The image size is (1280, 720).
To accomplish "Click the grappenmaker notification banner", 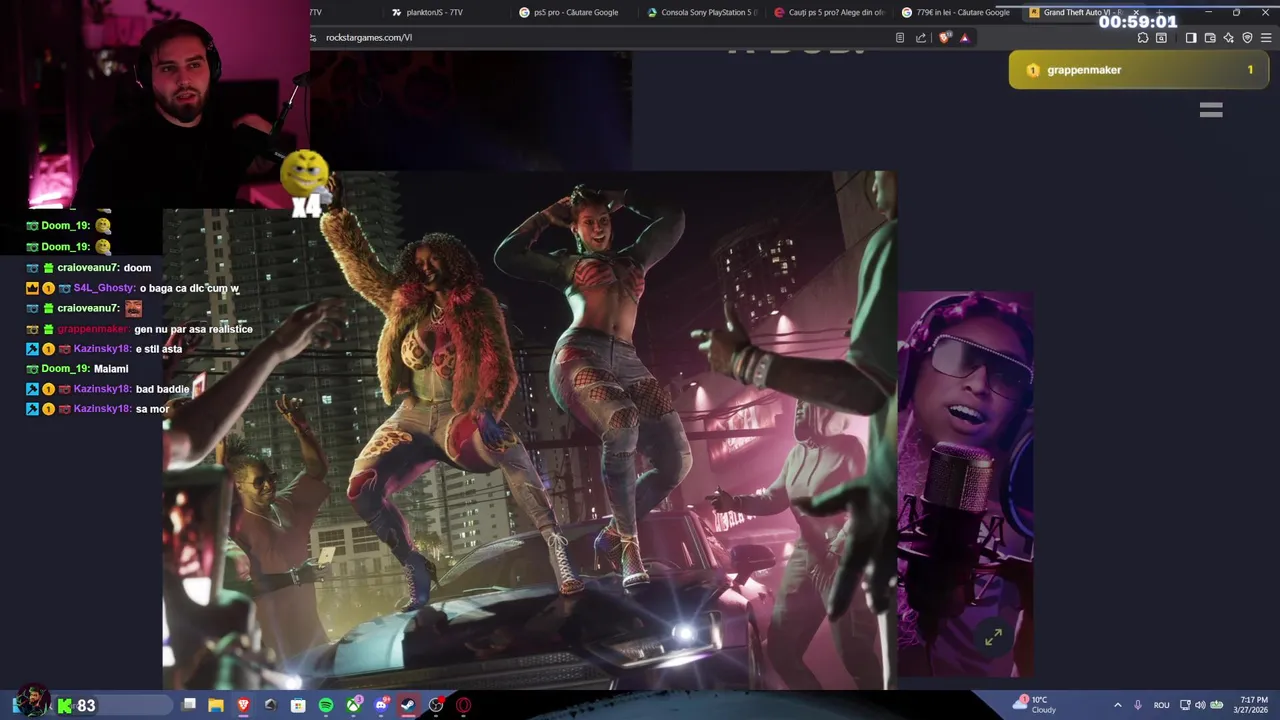I will 1138,70.
